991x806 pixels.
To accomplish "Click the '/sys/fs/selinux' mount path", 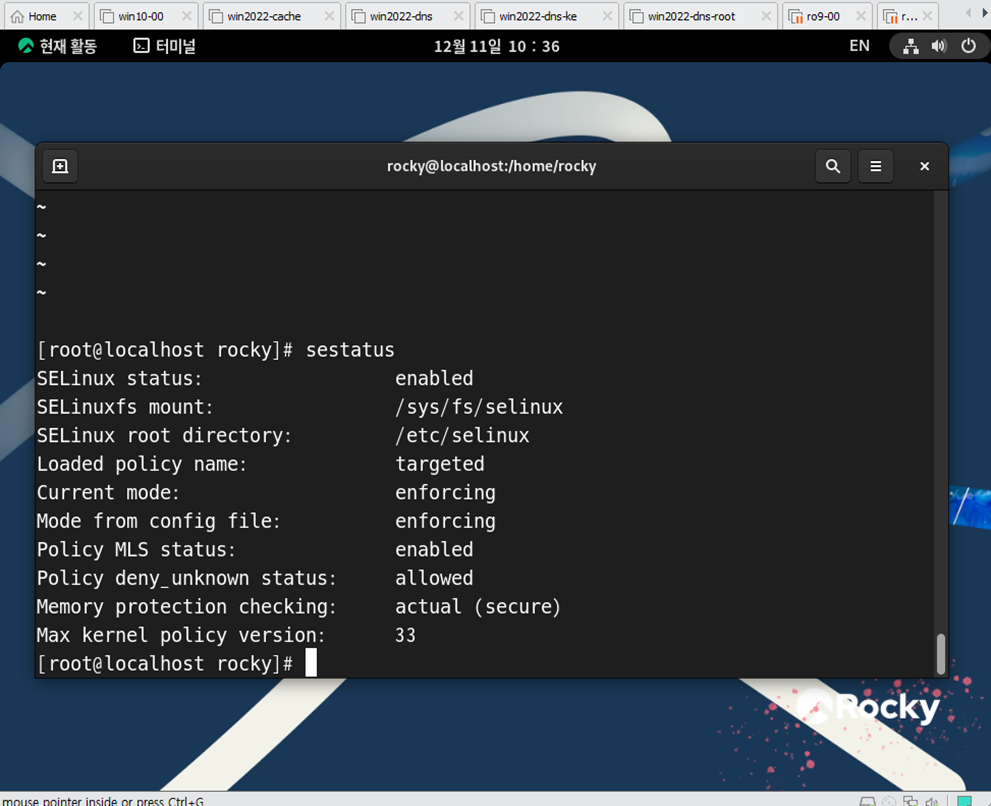I will [479, 407].
